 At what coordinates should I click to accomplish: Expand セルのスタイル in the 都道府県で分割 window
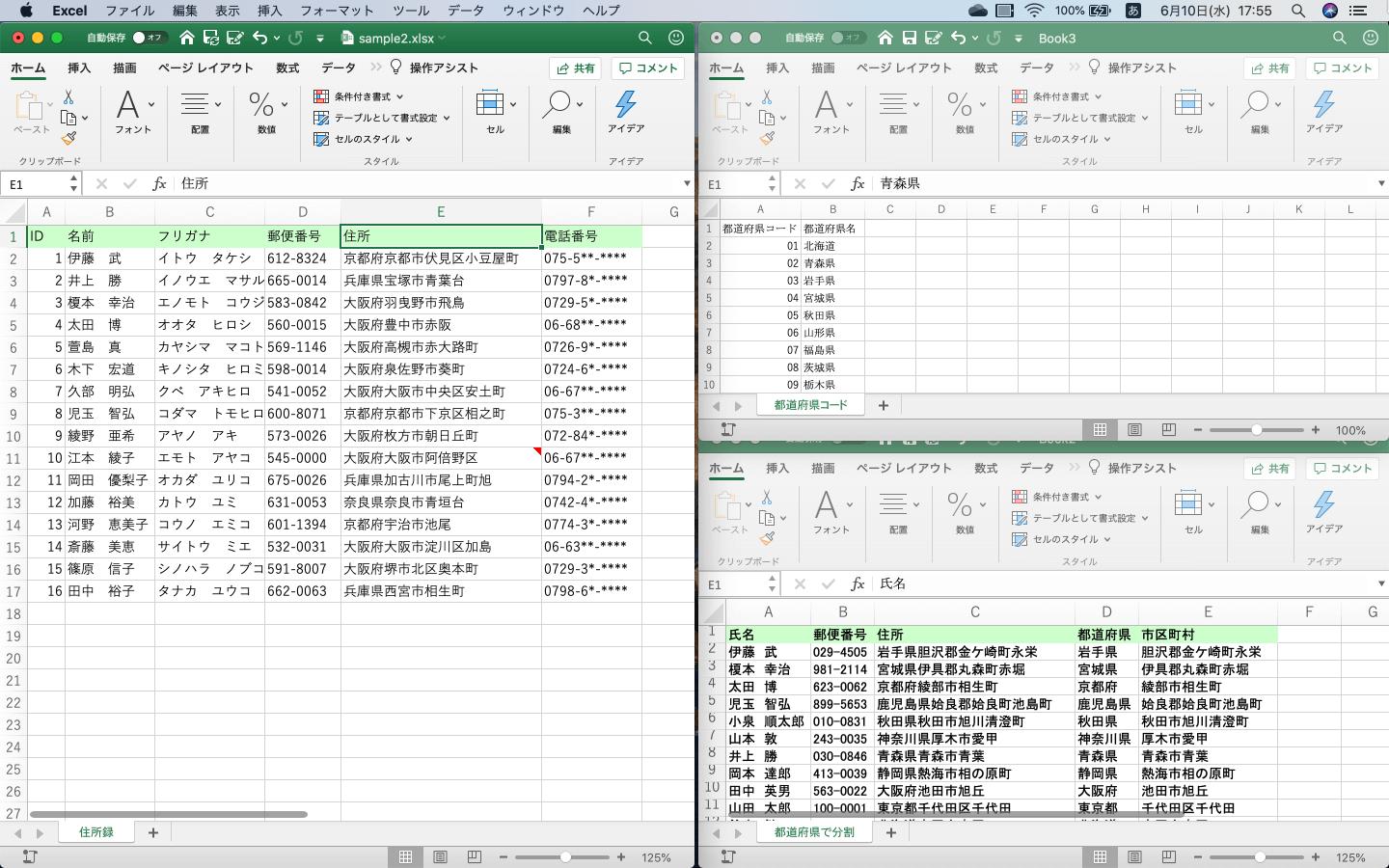click(x=1107, y=539)
